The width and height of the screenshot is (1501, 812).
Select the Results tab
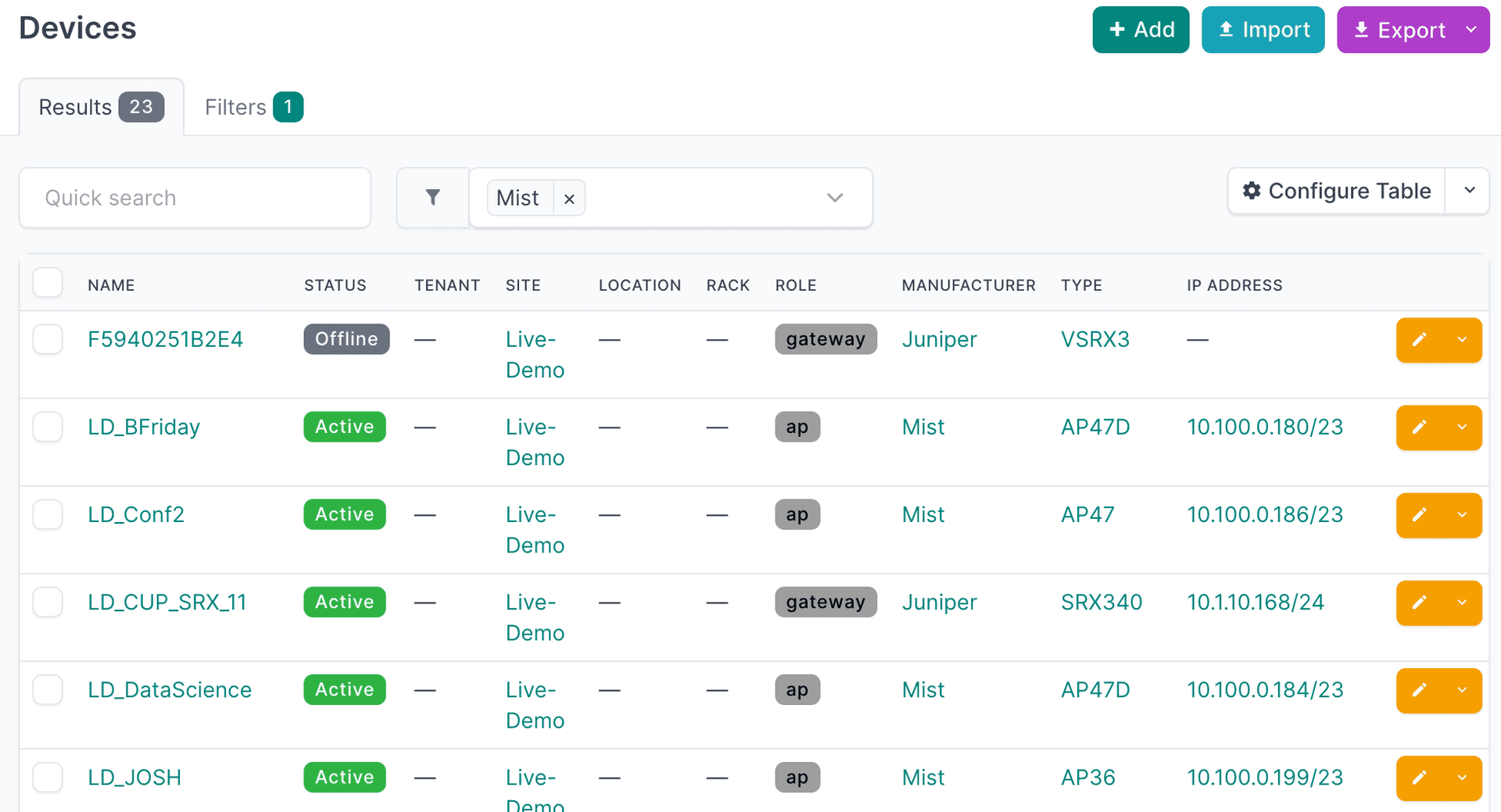(101, 107)
